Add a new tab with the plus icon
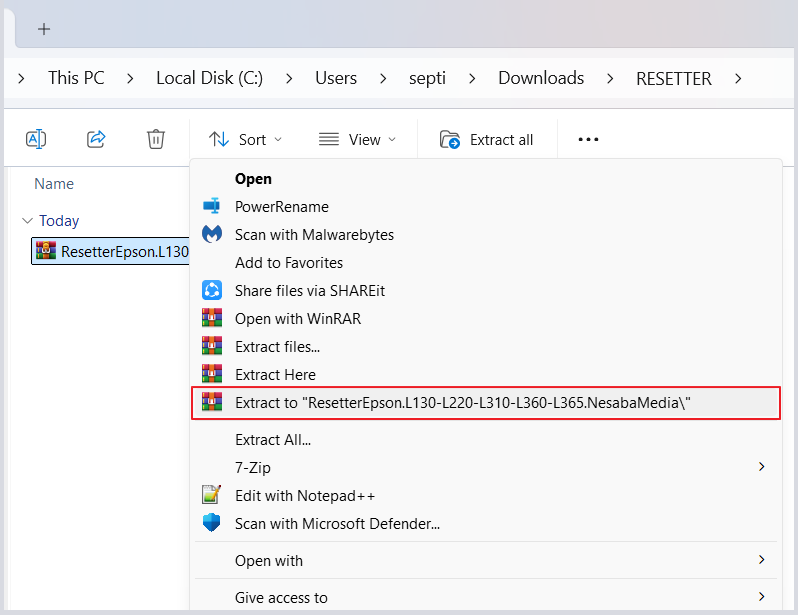This screenshot has height=615, width=798. pos(44,29)
